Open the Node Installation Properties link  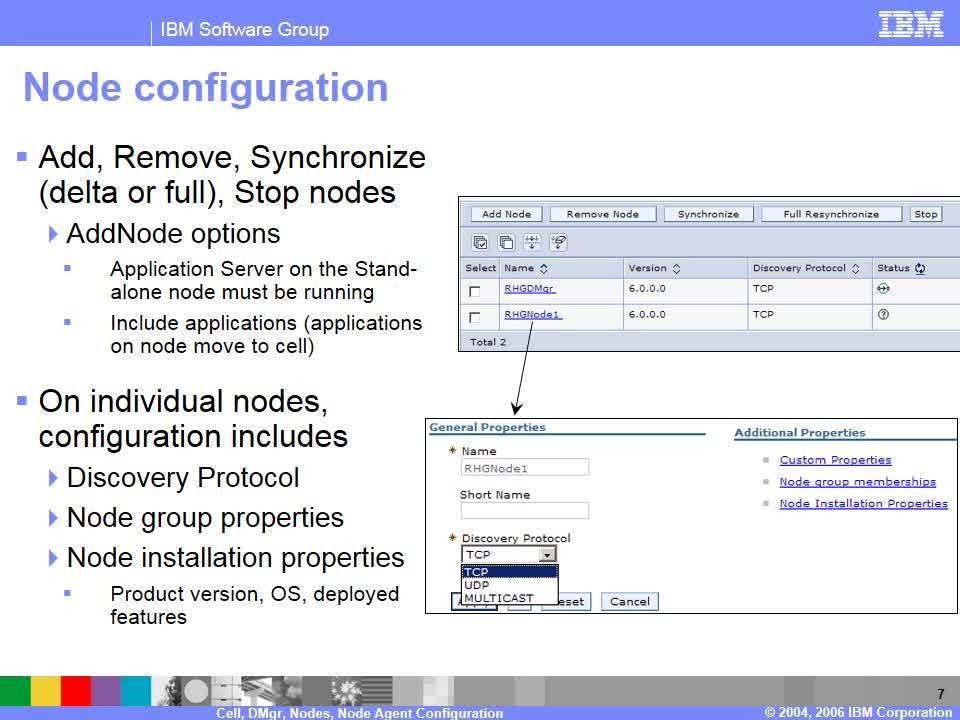click(x=863, y=503)
